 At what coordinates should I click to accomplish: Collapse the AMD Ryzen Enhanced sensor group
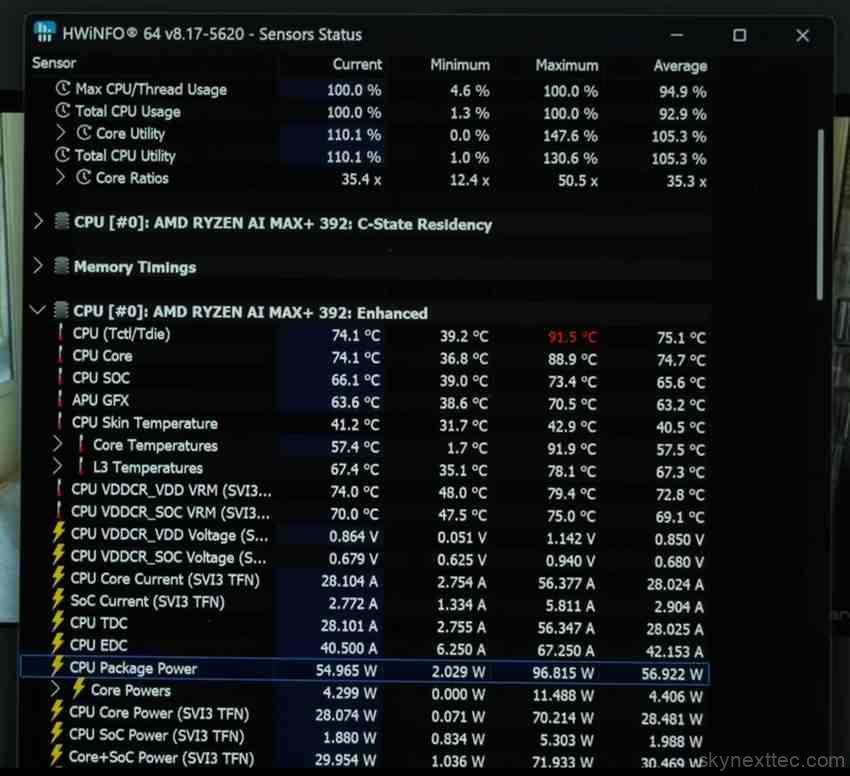pyautogui.click(x=38, y=312)
